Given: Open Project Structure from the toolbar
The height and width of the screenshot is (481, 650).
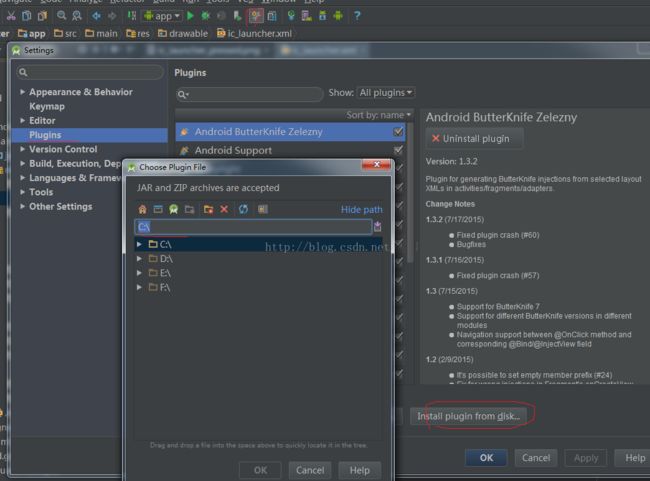Looking at the screenshot, I should click(x=272, y=16).
